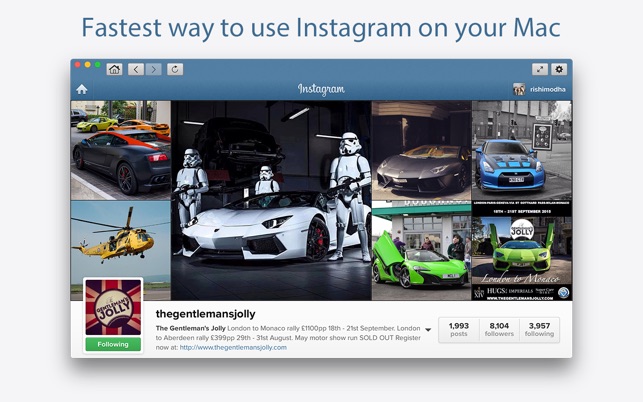View the 1,993 posts count
The image size is (643, 402).
(458, 329)
